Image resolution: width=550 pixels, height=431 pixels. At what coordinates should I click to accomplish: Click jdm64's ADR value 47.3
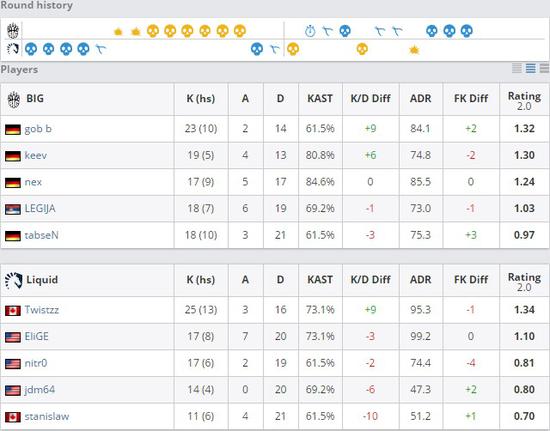point(421,390)
